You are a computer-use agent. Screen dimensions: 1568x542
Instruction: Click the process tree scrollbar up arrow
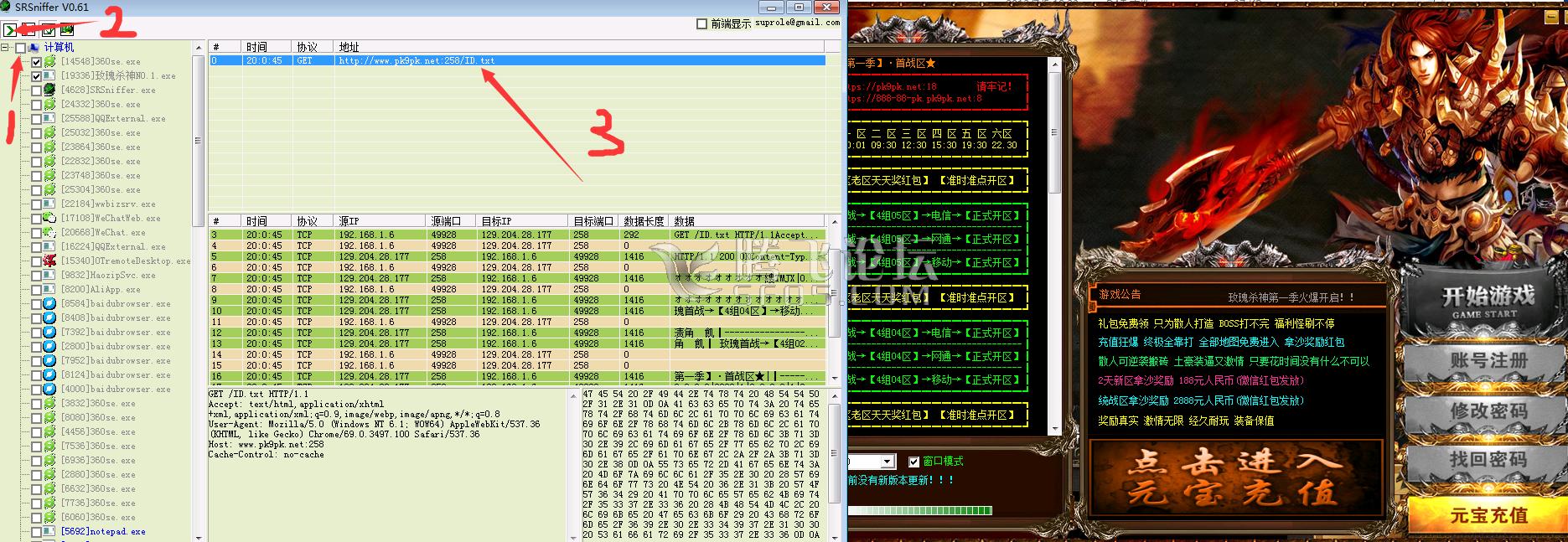(199, 47)
